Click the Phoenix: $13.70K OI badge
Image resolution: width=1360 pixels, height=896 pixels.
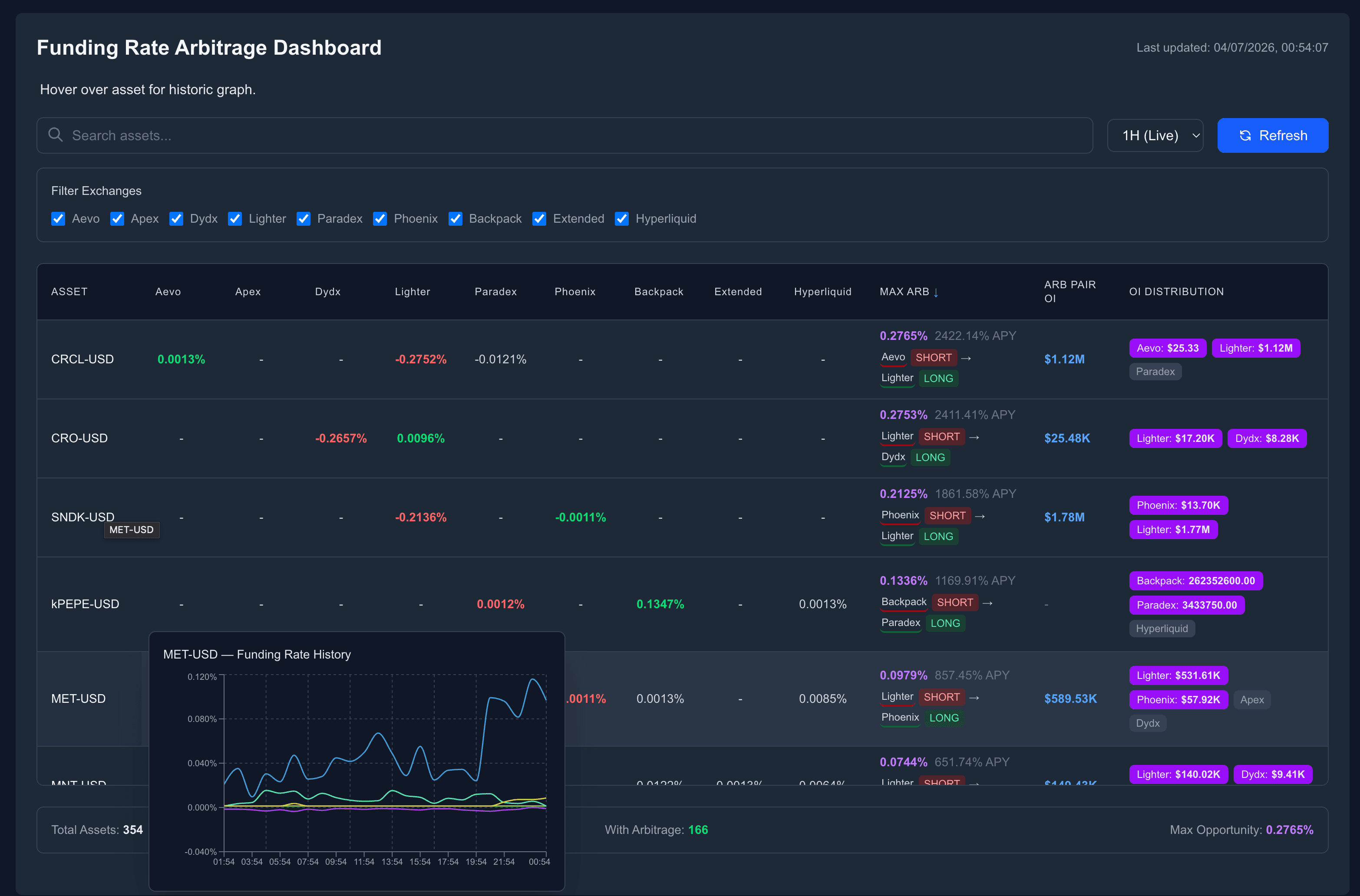[x=1178, y=505]
